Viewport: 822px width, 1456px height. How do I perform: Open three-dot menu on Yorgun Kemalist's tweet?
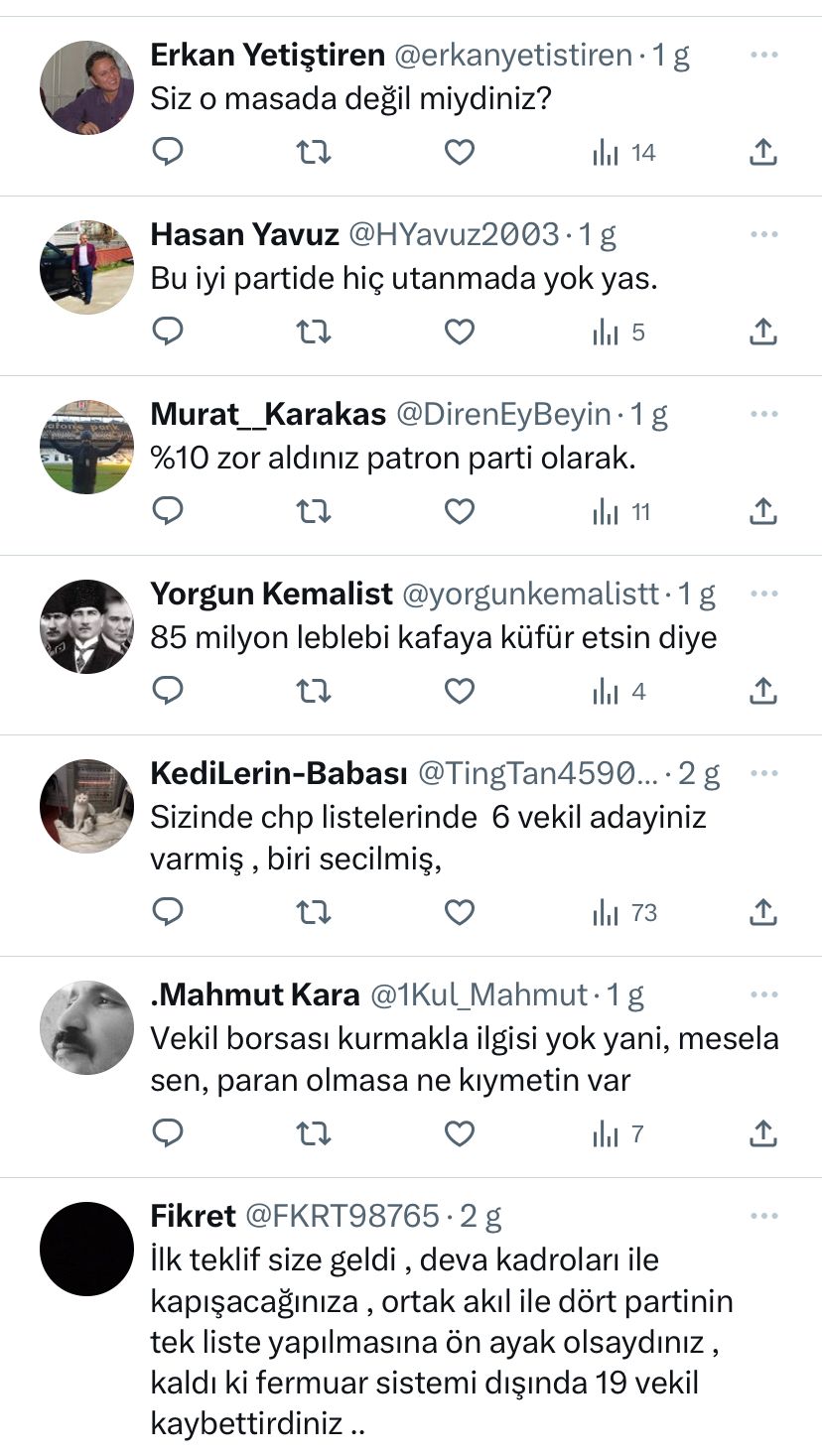coord(763,594)
